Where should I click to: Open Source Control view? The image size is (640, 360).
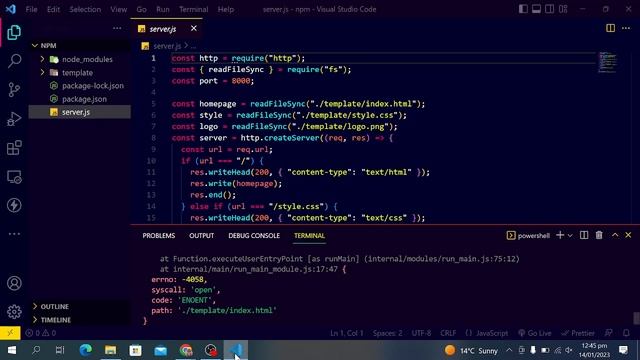(14, 90)
